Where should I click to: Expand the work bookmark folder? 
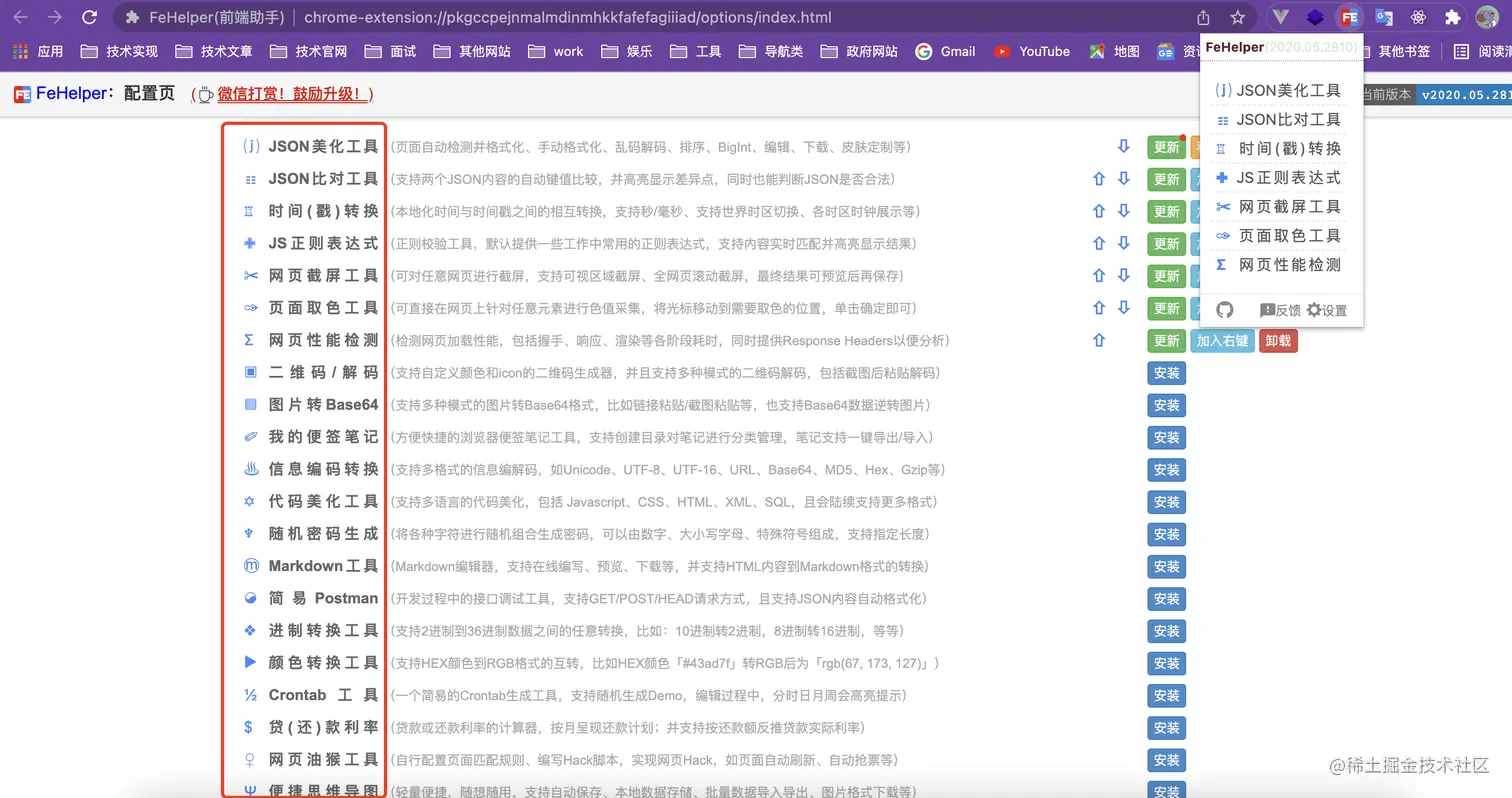tap(556, 51)
